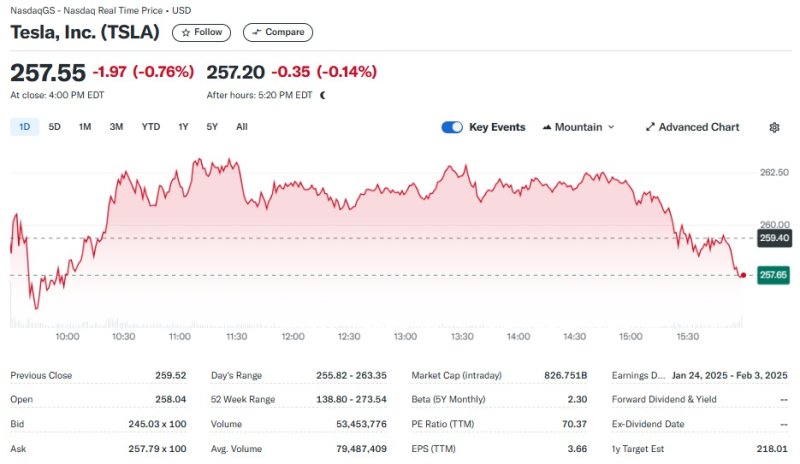Click the after-hours moon icon
Viewport: 800px width, 464px height.
323,95
